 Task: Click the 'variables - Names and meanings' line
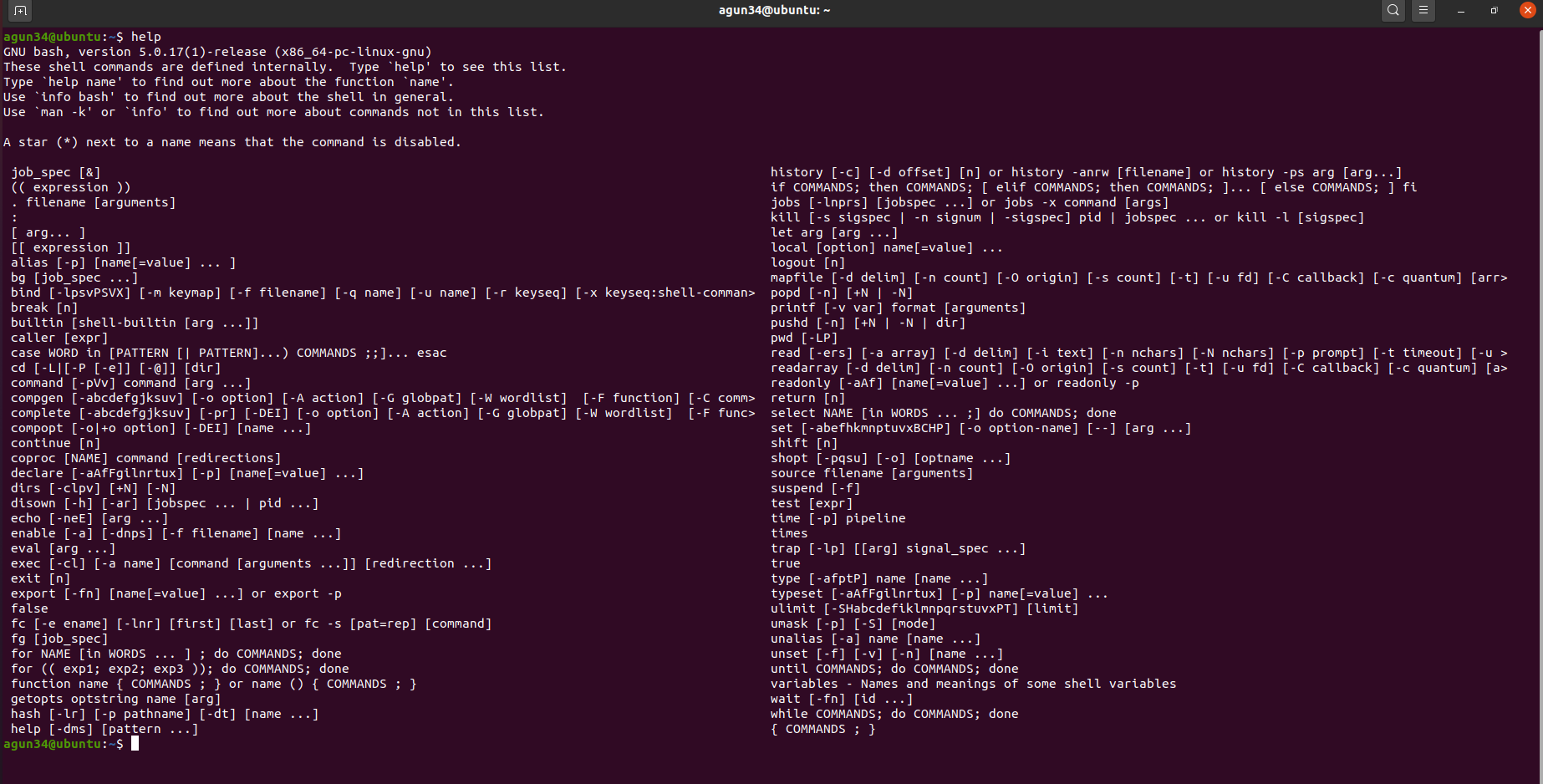(x=973, y=684)
